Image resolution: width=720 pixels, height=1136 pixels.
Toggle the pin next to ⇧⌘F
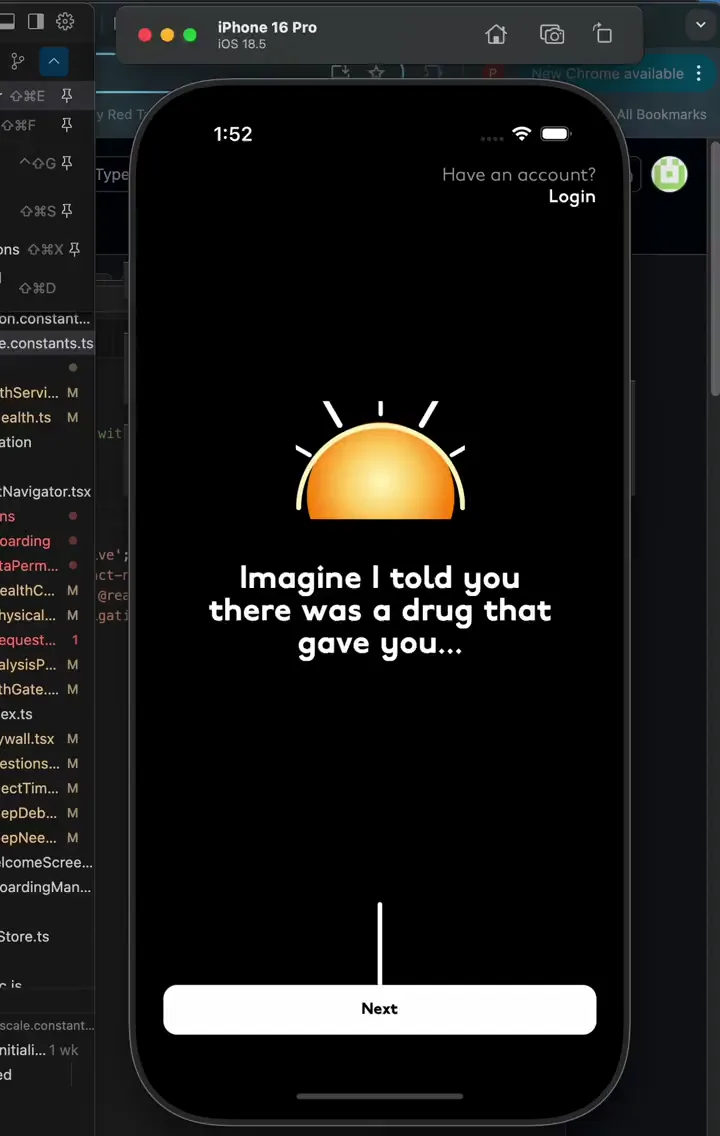[67, 125]
